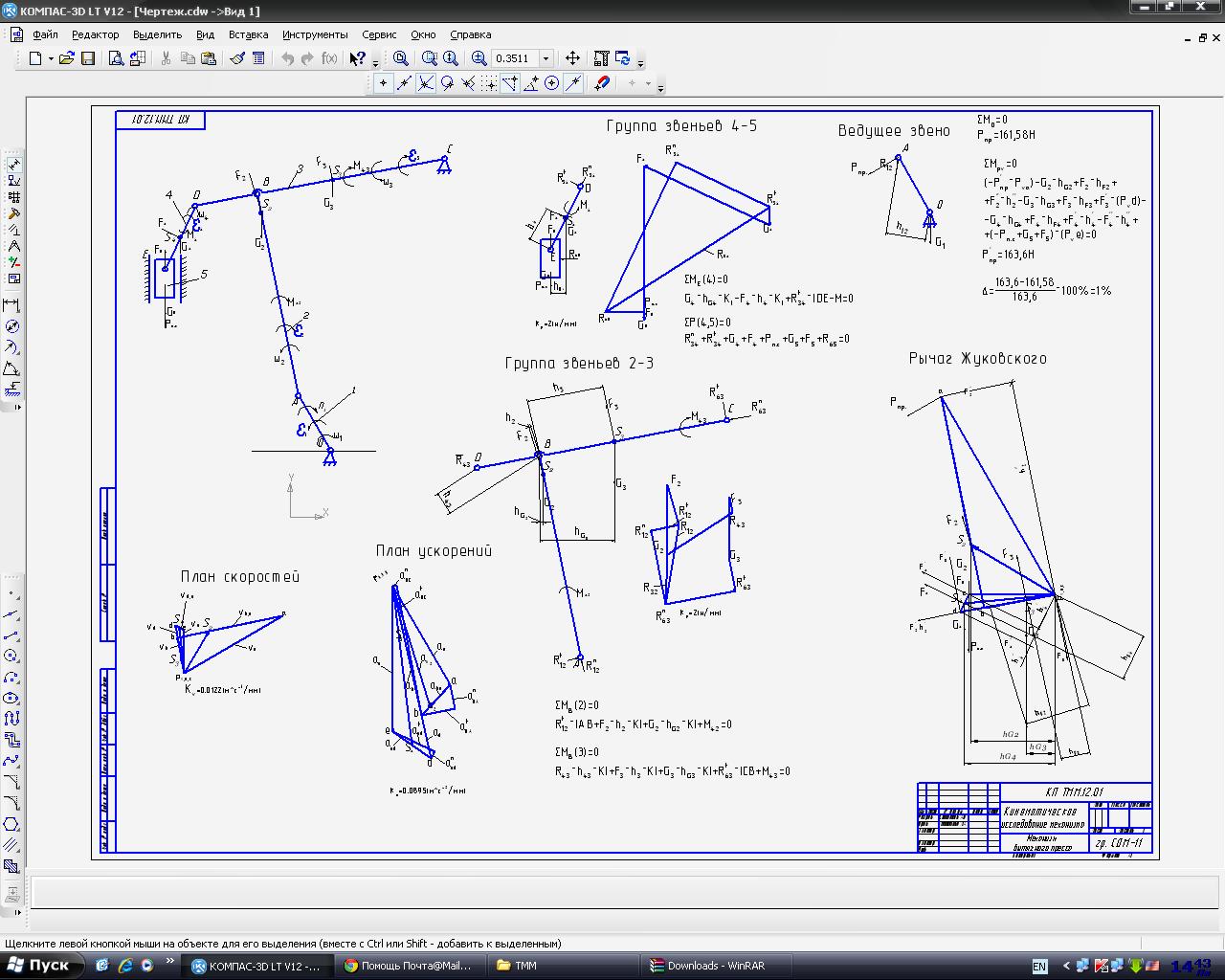The height and width of the screenshot is (980, 1225).
Task: Open the Инструменты menu
Action: [315, 34]
